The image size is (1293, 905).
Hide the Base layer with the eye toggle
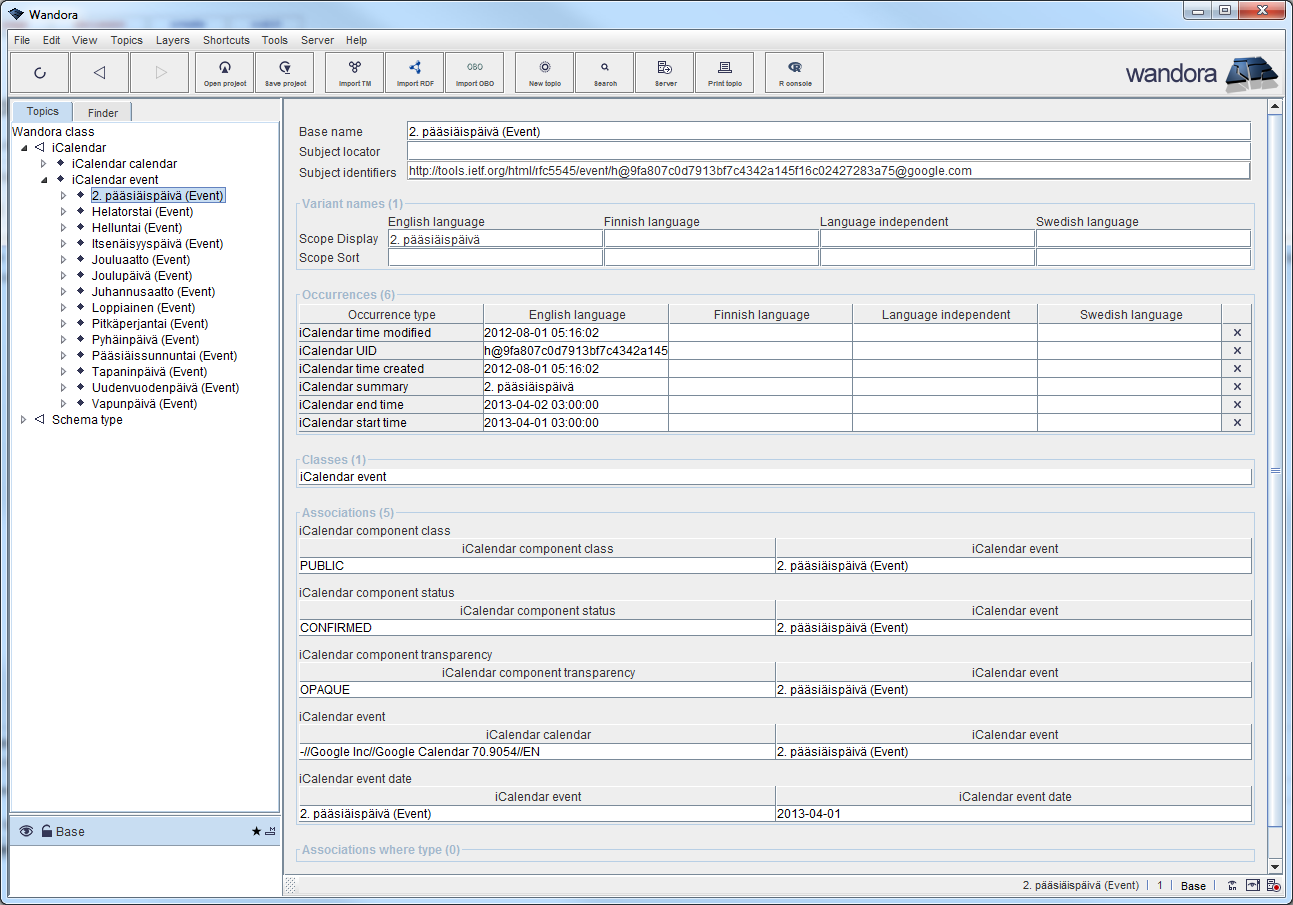(x=25, y=831)
